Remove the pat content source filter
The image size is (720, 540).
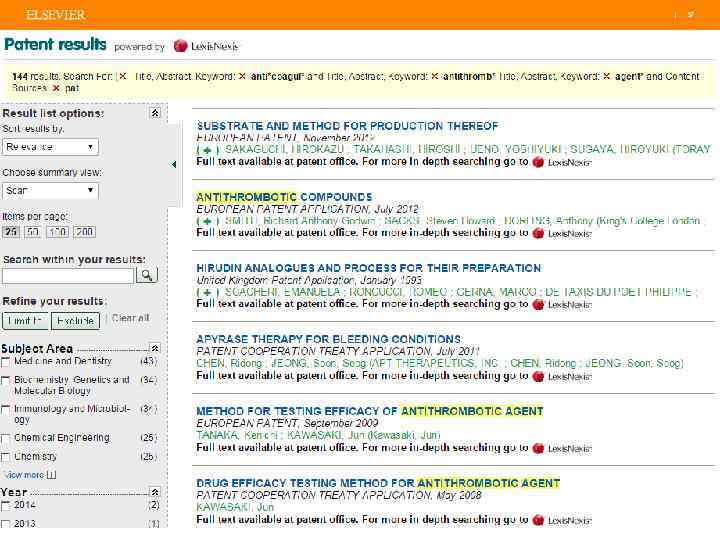click(x=56, y=88)
